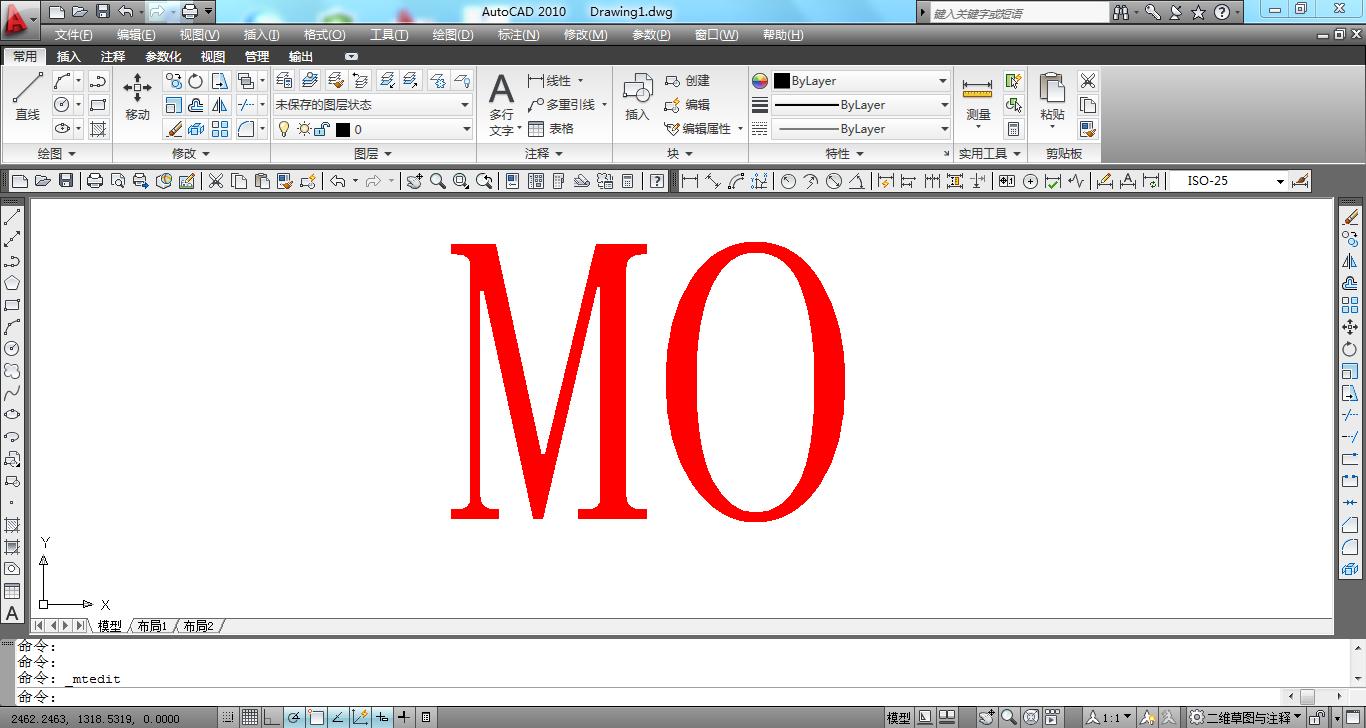Switch to the 注释 ribbon tab
The width and height of the screenshot is (1366, 728).
pyautogui.click(x=113, y=57)
